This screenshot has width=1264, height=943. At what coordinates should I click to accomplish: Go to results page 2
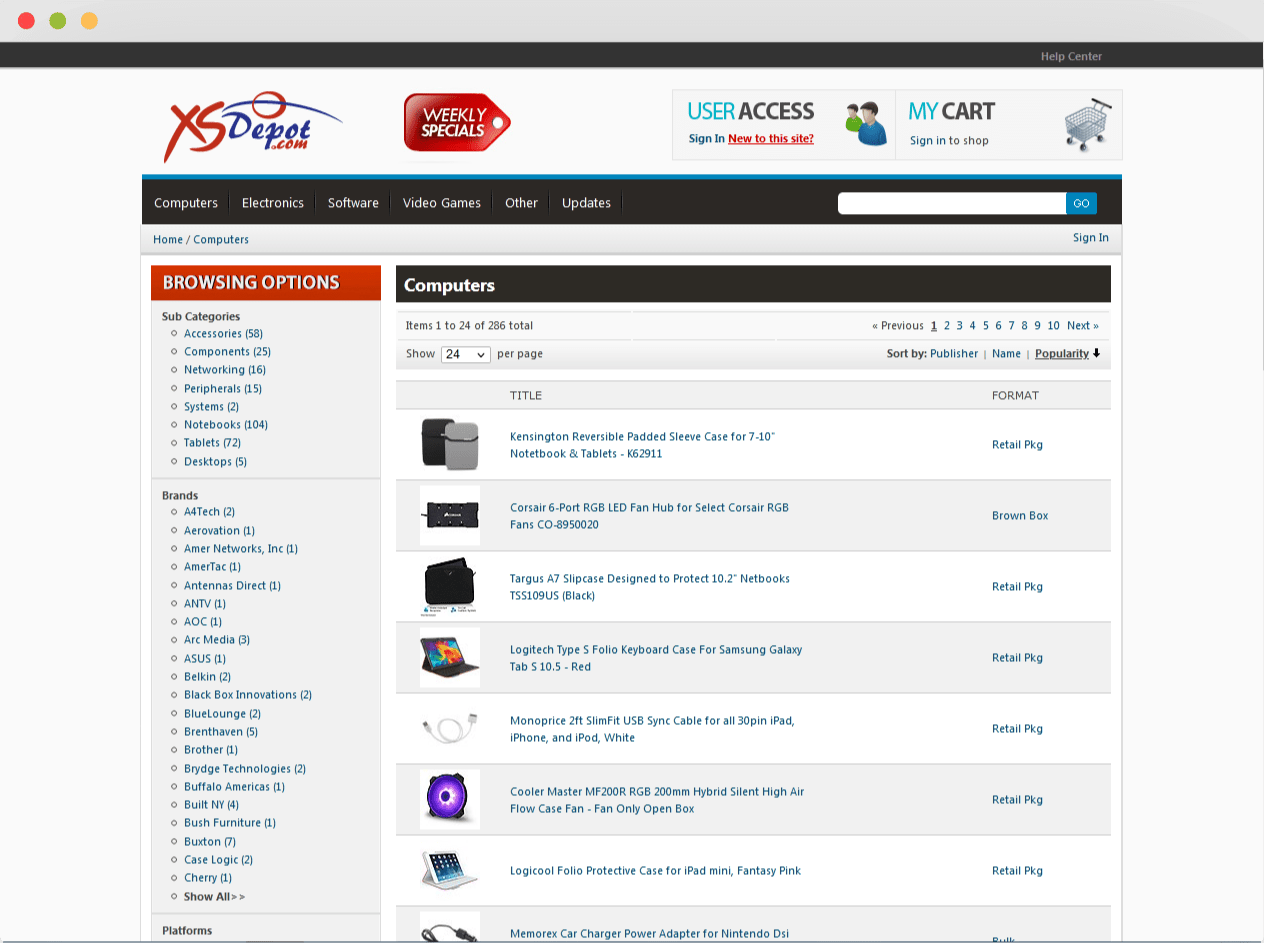click(947, 326)
